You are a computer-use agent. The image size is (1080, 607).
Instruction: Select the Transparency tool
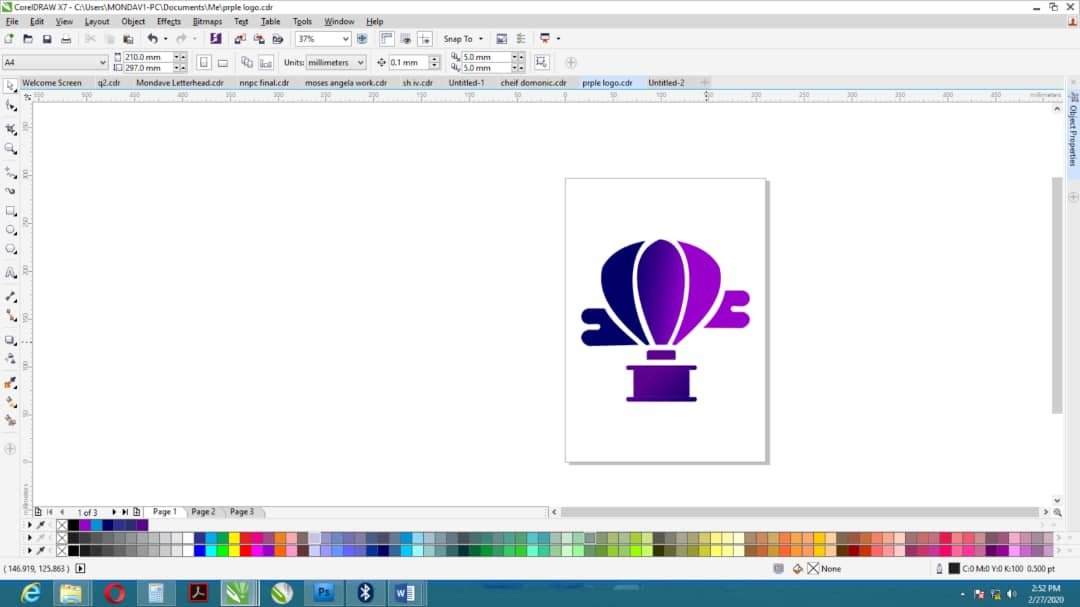point(10,359)
